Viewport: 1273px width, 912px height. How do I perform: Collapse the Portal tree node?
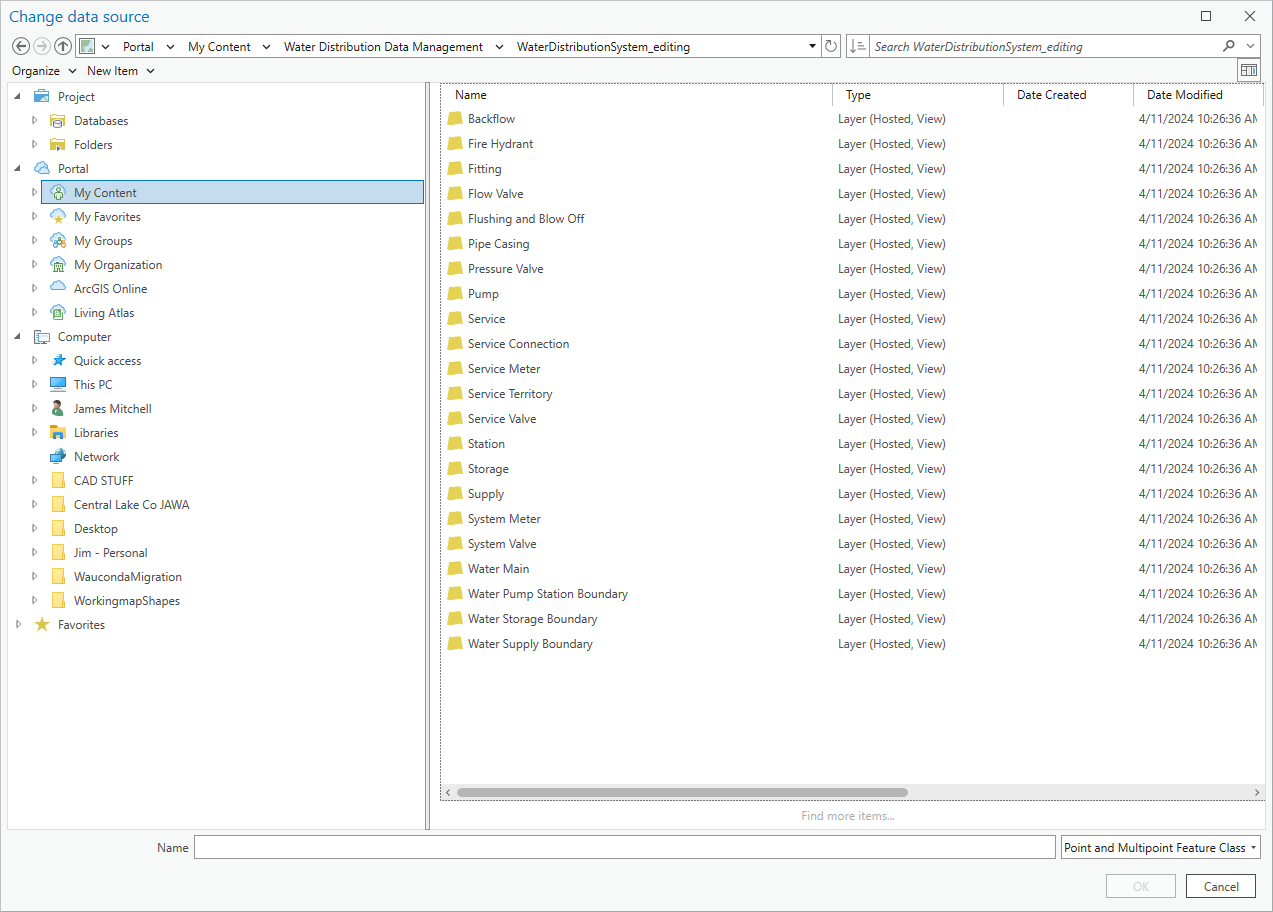click(x=18, y=169)
